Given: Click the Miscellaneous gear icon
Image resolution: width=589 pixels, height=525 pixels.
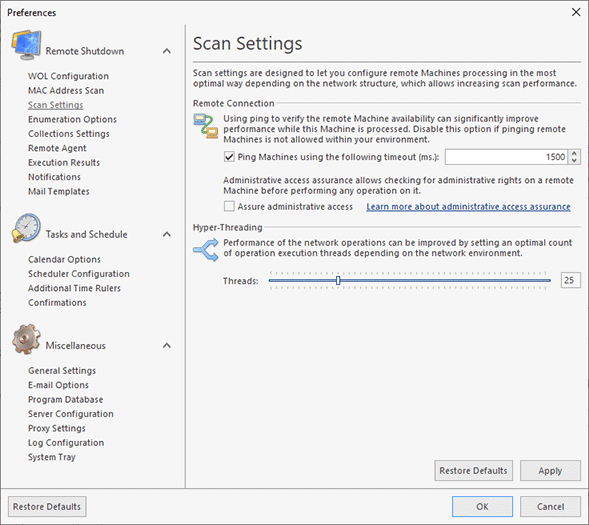Looking at the screenshot, I should pos(26,339).
